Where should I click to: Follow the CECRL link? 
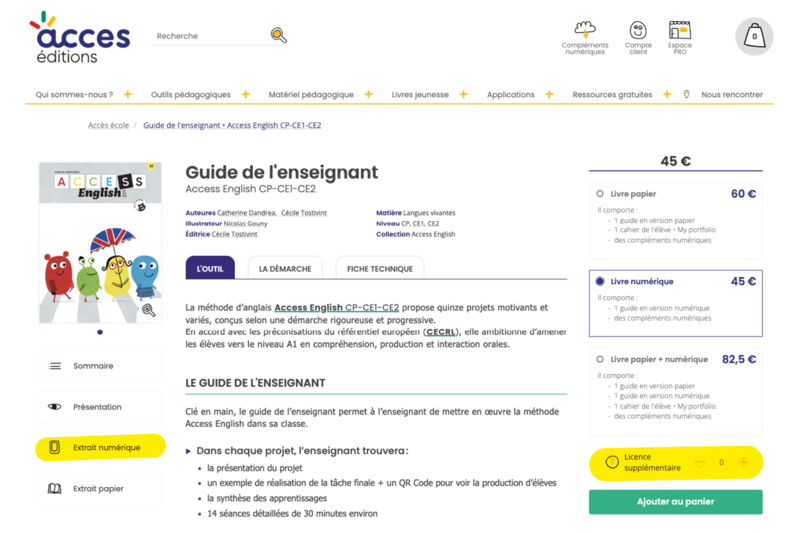tap(441, 332)
